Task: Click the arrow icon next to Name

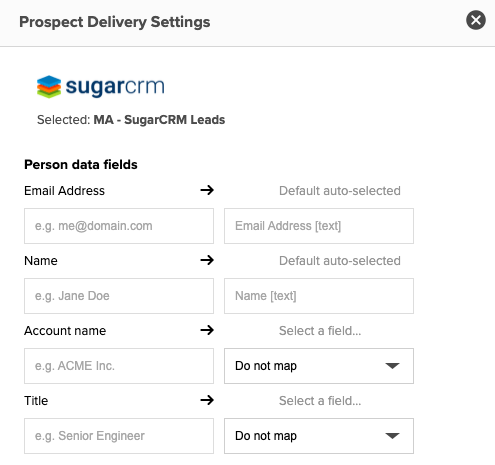Action: (207, 260)
